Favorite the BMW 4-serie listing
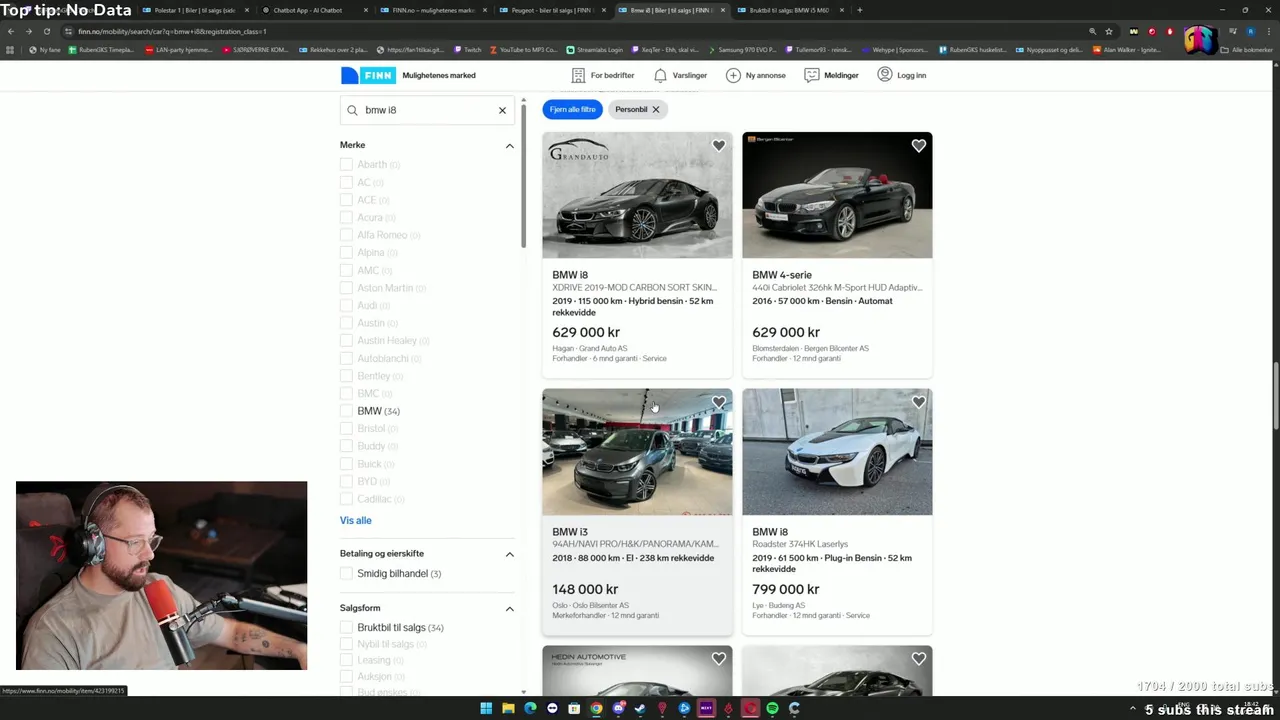 click(x=918, y=146)
